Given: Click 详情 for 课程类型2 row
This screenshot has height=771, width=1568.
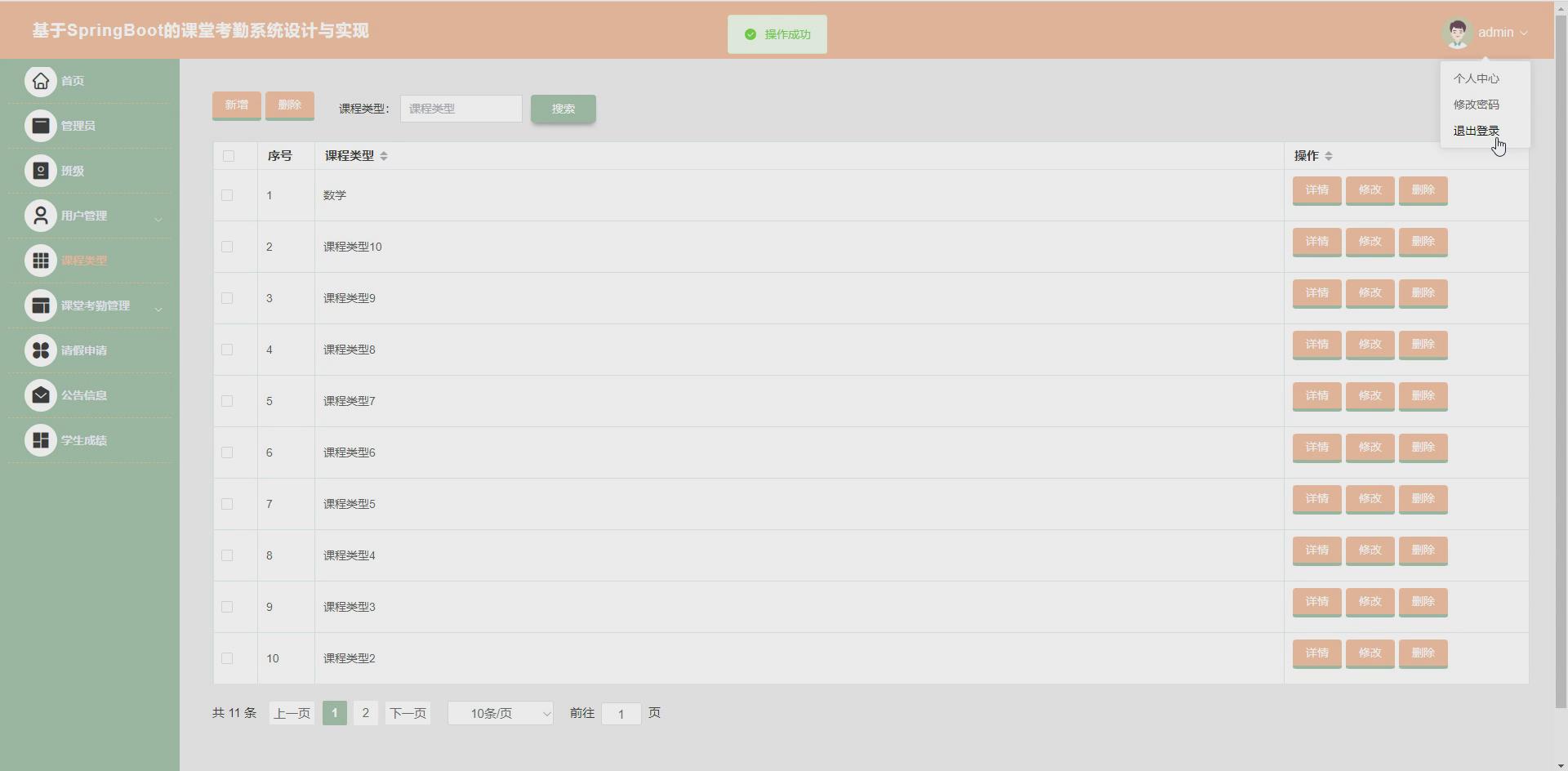Looking at the screenshot, I should [1316, 653].
